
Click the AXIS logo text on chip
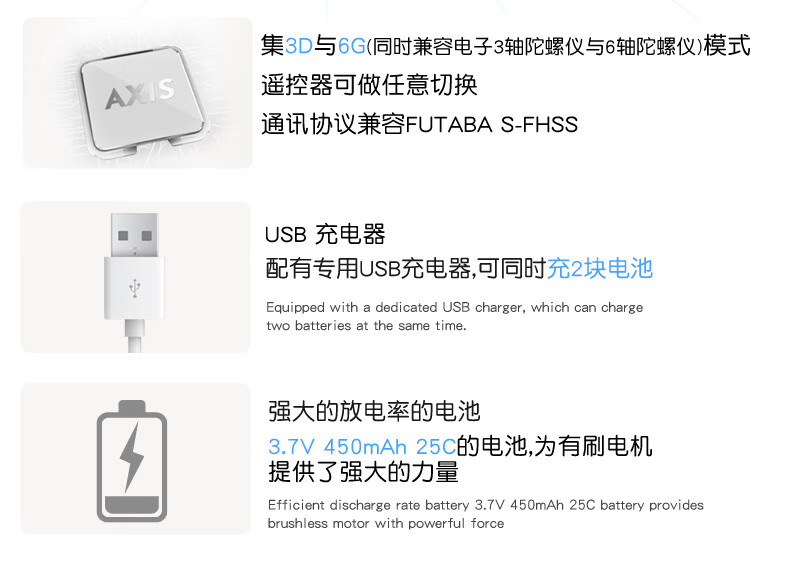coord(140,94)
